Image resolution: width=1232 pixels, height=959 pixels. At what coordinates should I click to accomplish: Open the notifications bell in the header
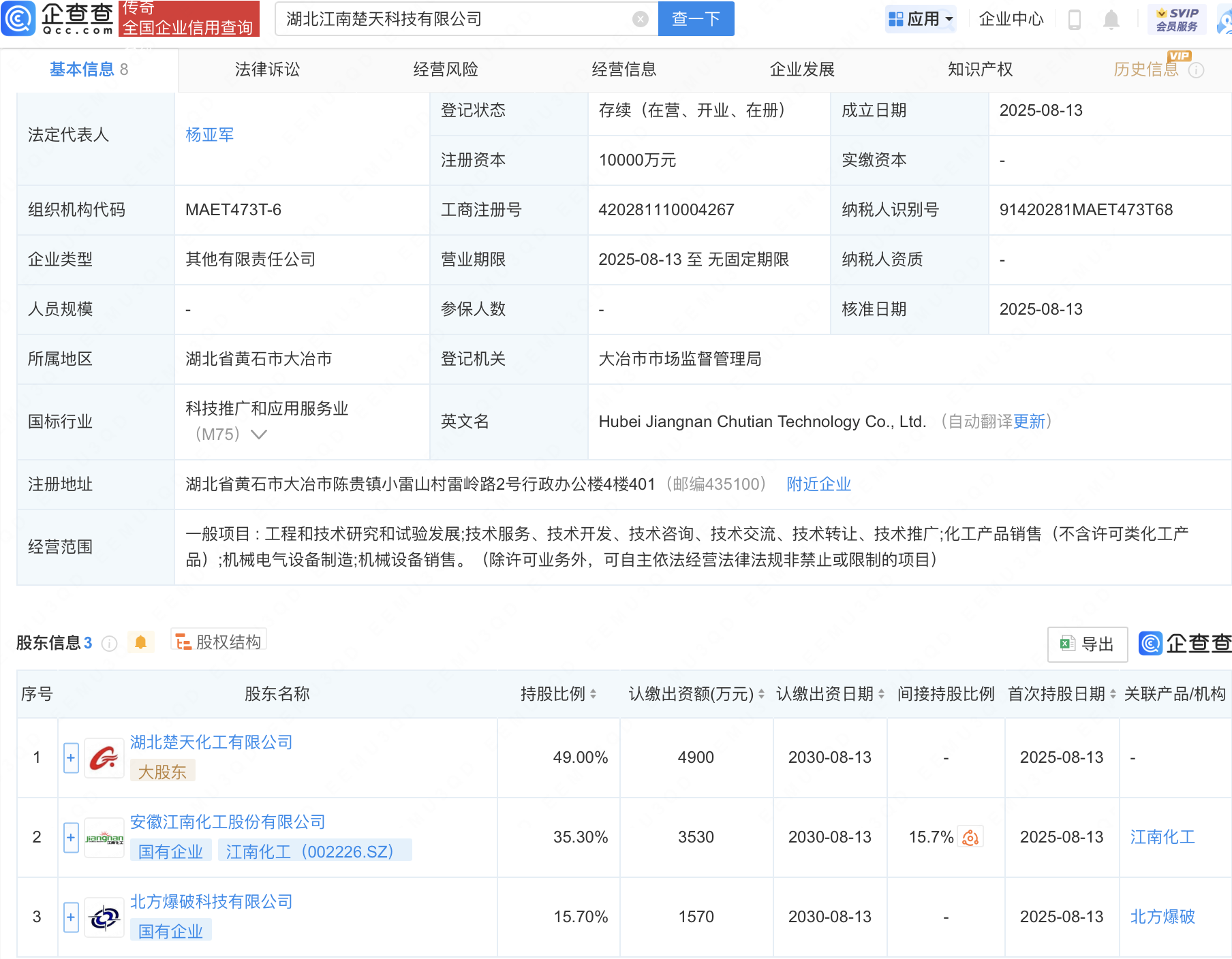1111,20
